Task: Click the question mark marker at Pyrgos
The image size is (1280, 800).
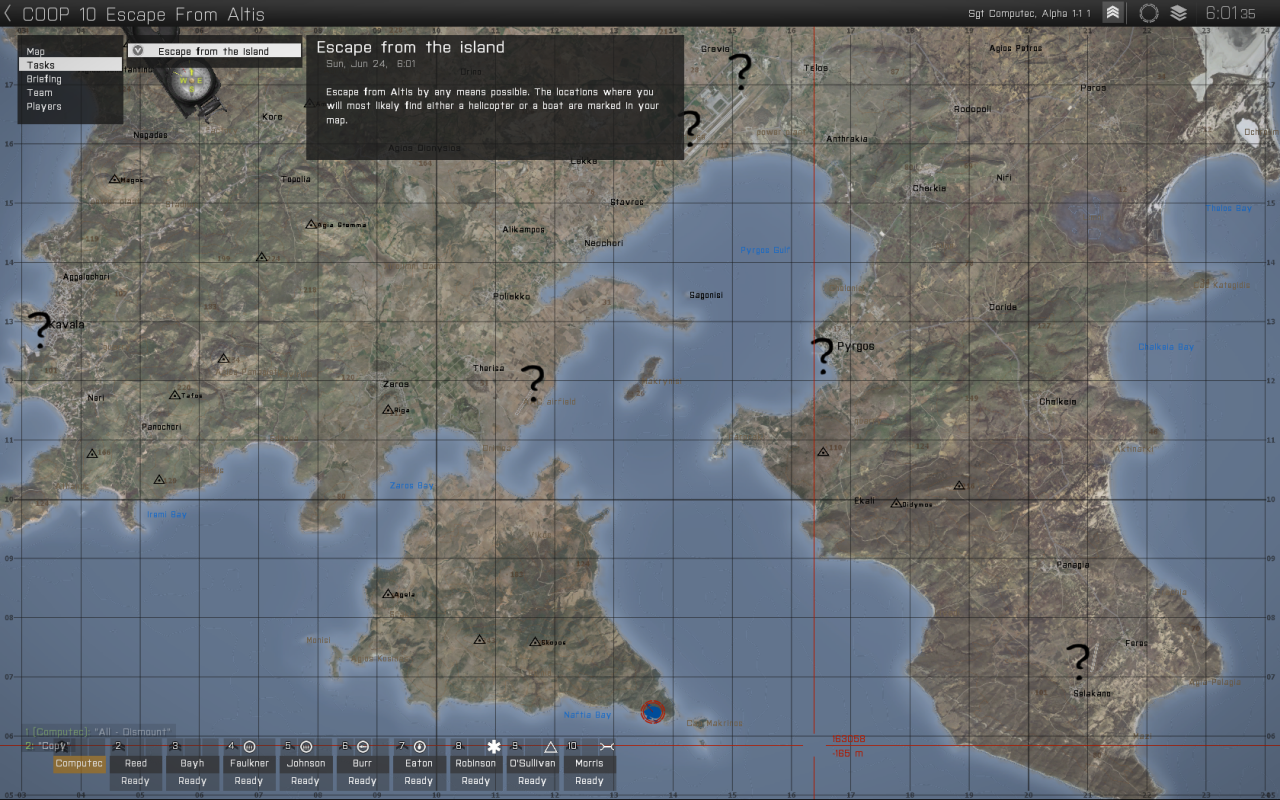Action: [822, 355]
